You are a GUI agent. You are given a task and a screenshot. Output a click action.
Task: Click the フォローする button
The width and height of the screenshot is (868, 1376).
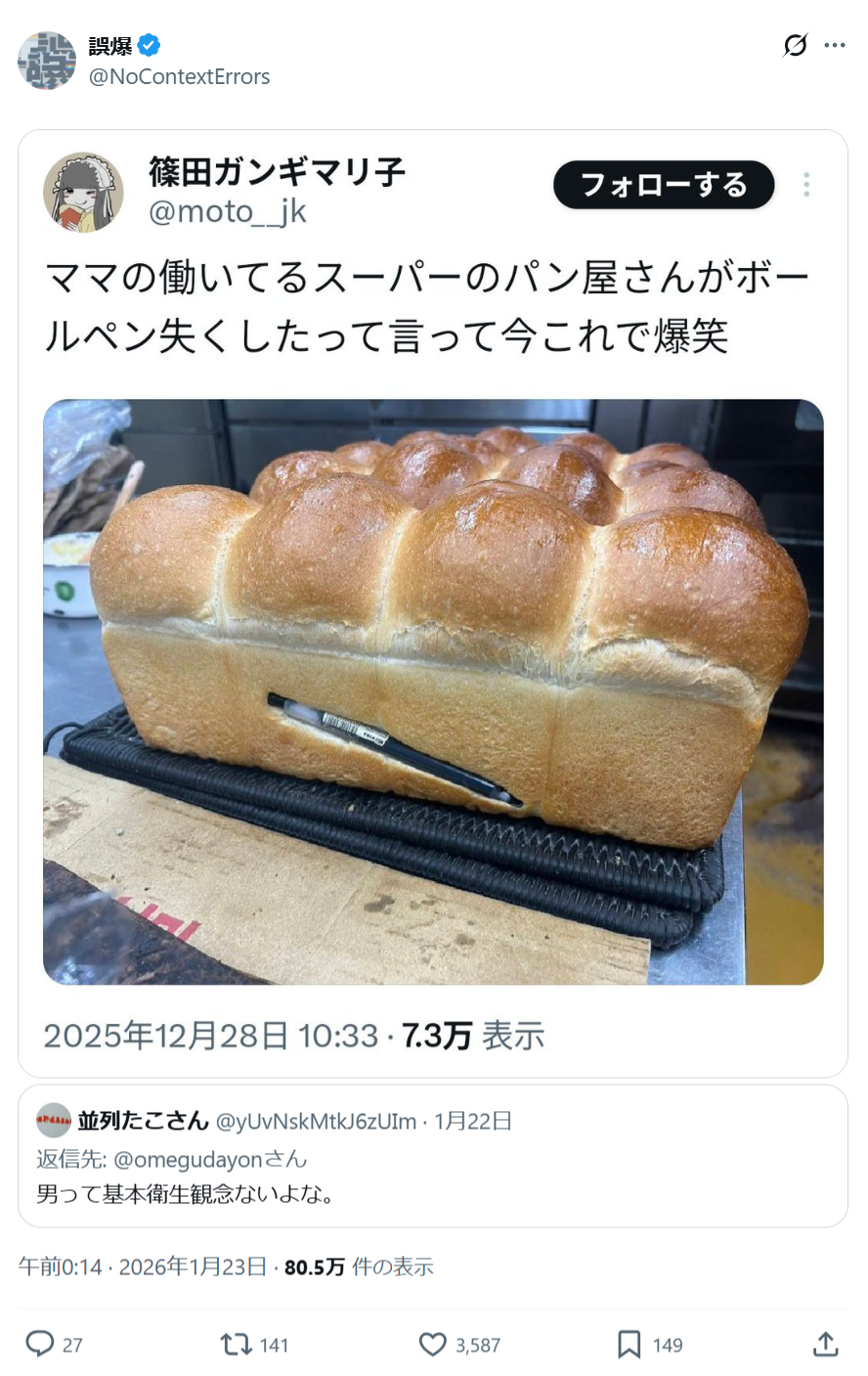(x=664, y=185)
